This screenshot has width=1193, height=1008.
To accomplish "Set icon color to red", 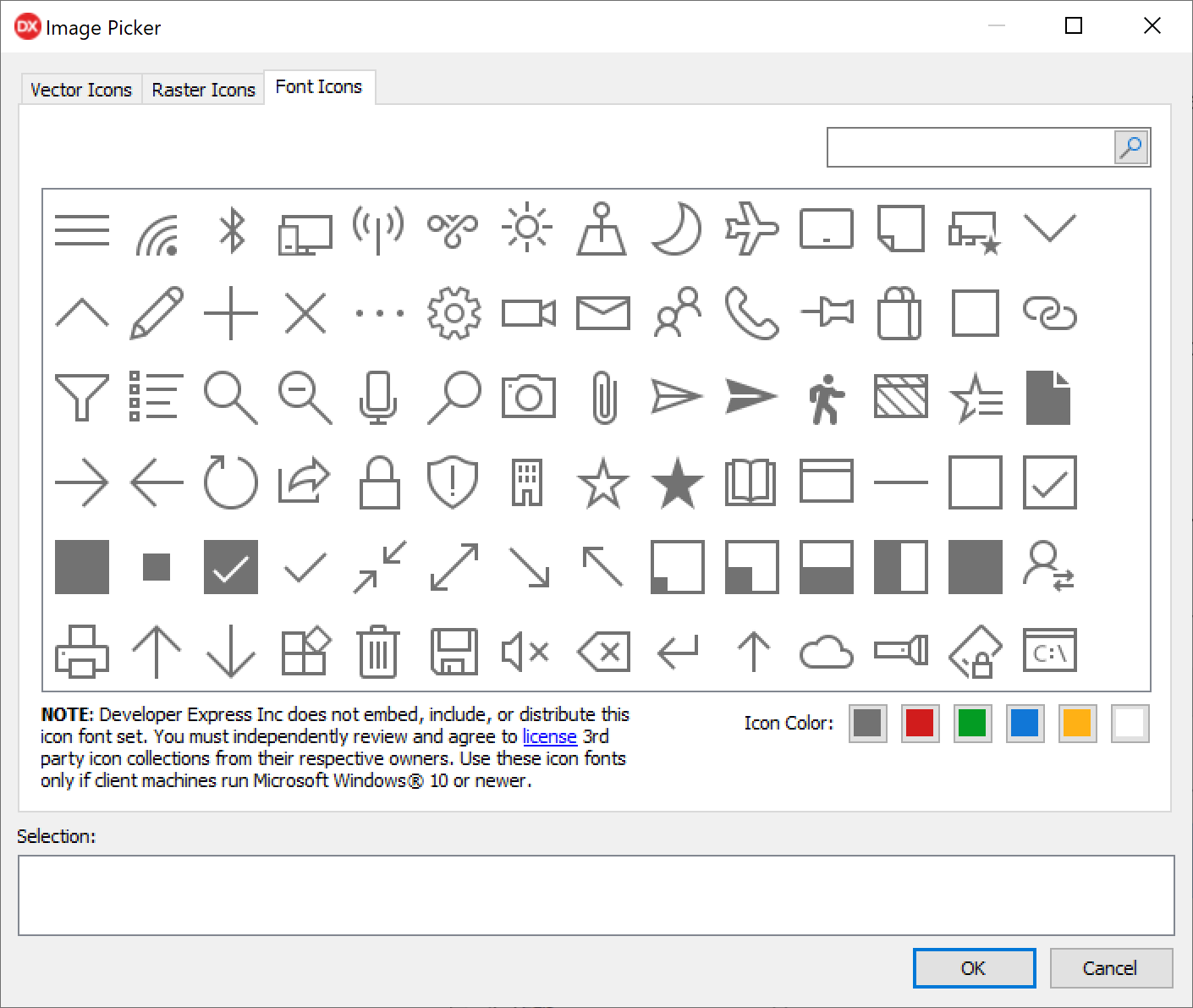I will click(920, 724).
